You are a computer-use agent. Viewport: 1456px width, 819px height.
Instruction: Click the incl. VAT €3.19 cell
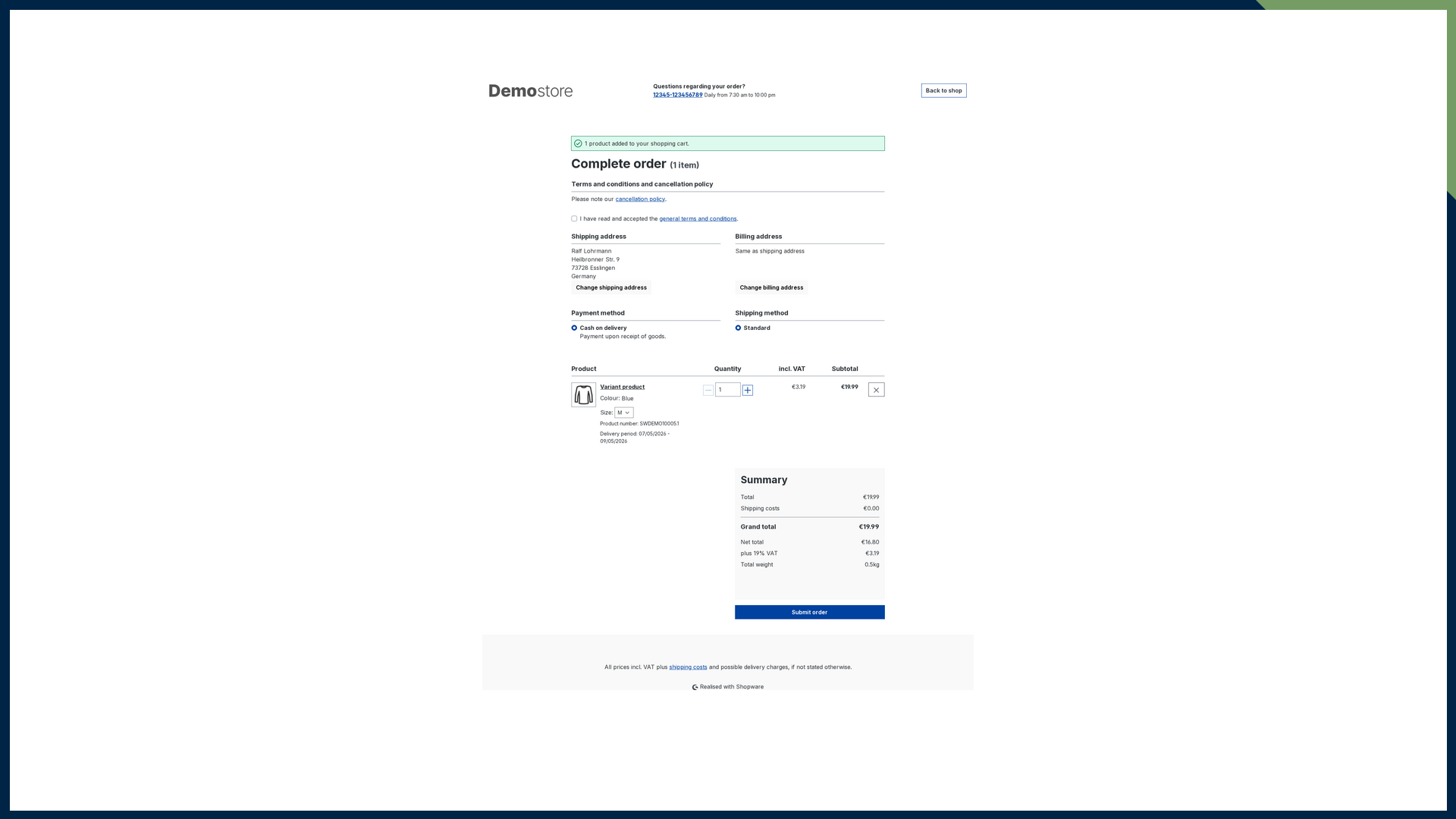799,387
